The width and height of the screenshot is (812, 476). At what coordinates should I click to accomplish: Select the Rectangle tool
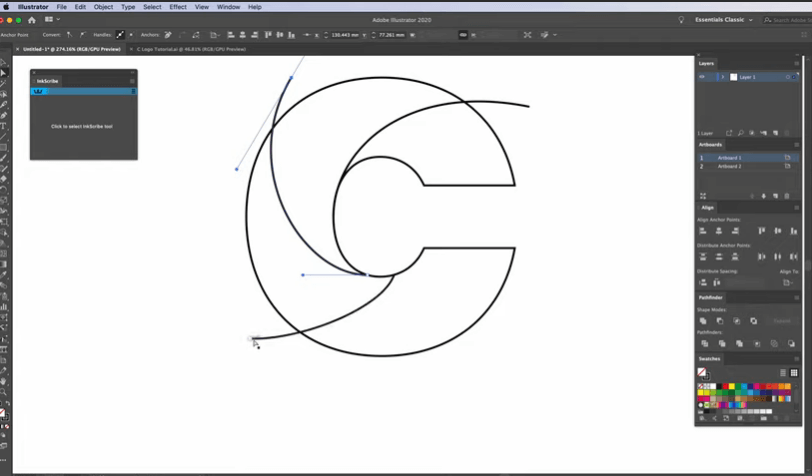(3, 147)
